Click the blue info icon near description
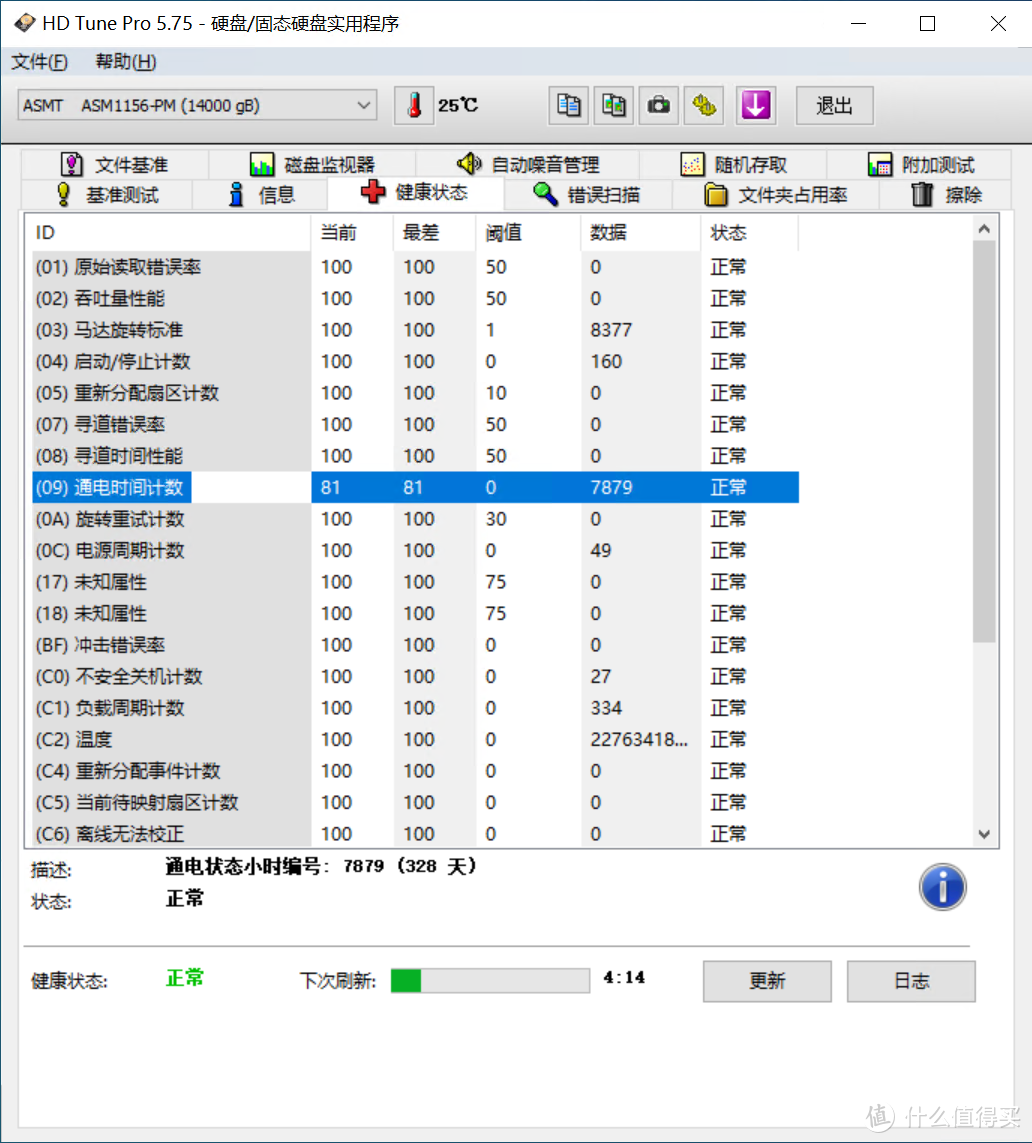Screen dimensions: 1032x1143 point(942,887)
